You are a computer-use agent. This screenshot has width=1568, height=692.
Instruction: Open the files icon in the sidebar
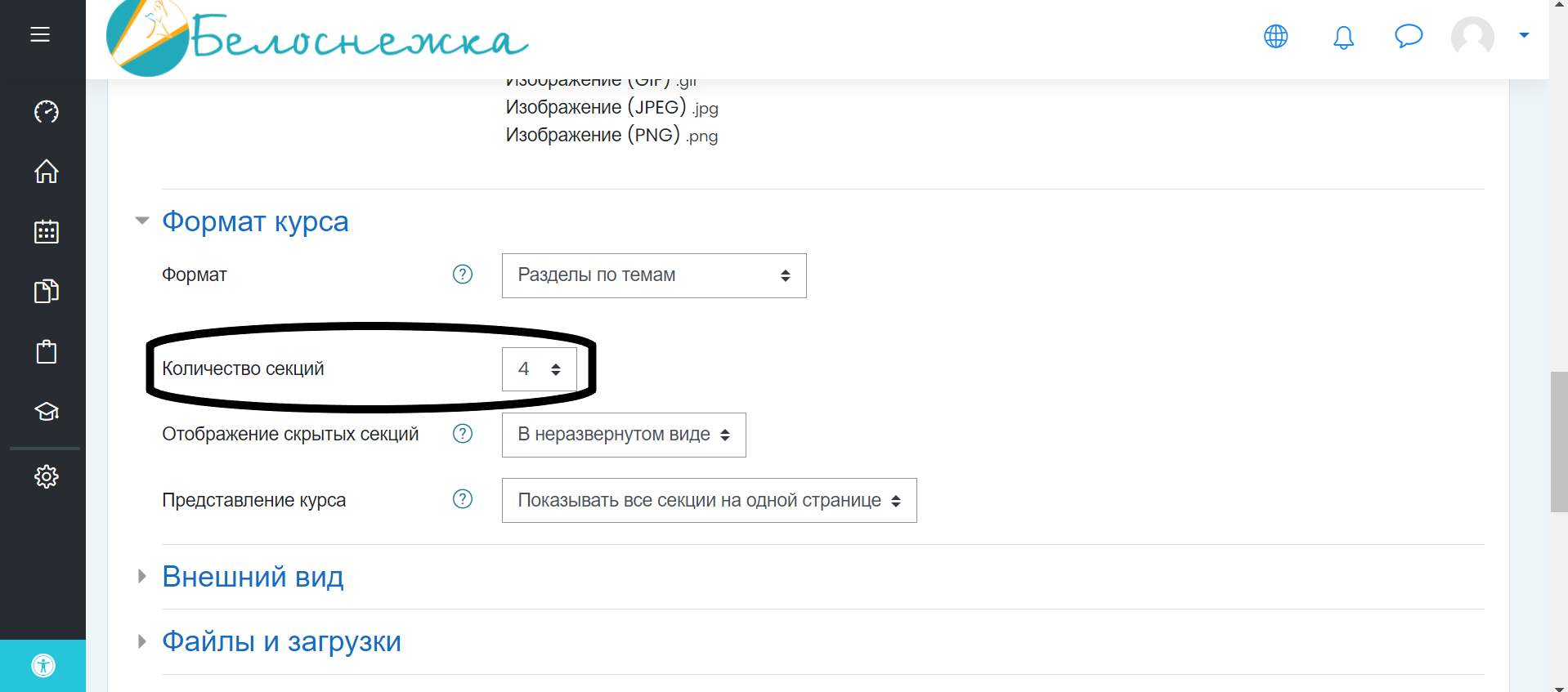[47, 292]
